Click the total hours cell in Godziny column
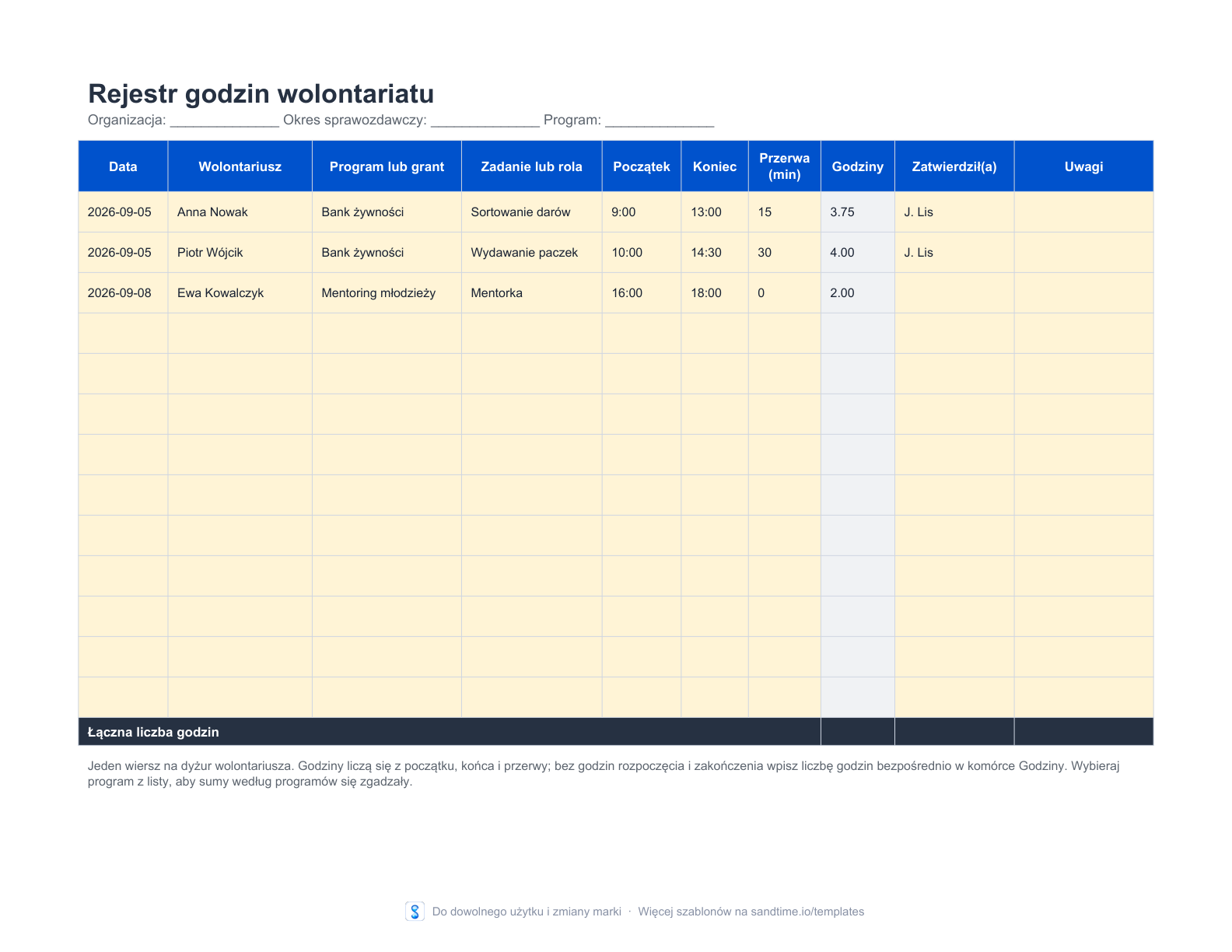 click(858, 731)
